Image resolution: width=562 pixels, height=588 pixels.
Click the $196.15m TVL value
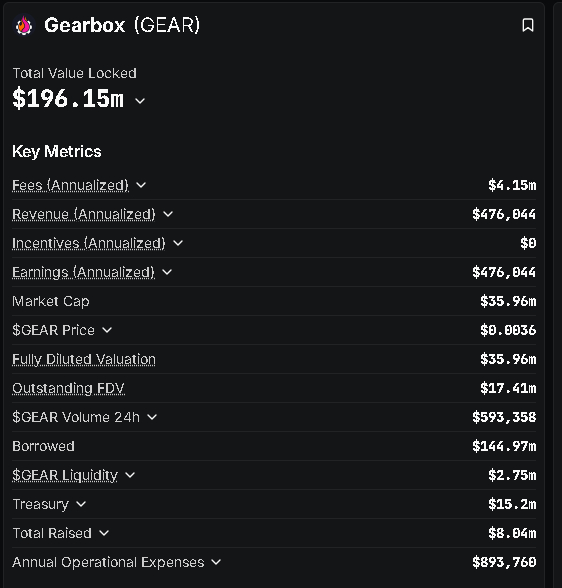point(68,99)
